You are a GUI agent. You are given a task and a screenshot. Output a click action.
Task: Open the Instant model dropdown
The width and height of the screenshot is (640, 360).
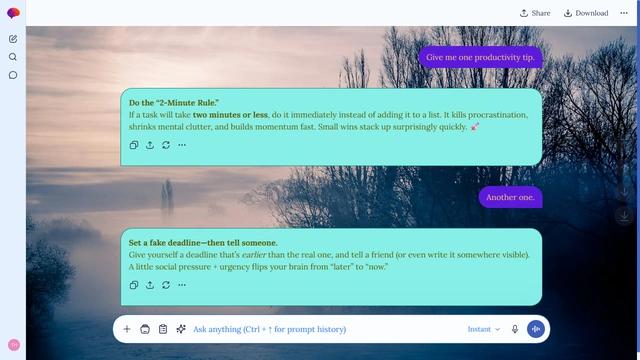pos(484,329)
